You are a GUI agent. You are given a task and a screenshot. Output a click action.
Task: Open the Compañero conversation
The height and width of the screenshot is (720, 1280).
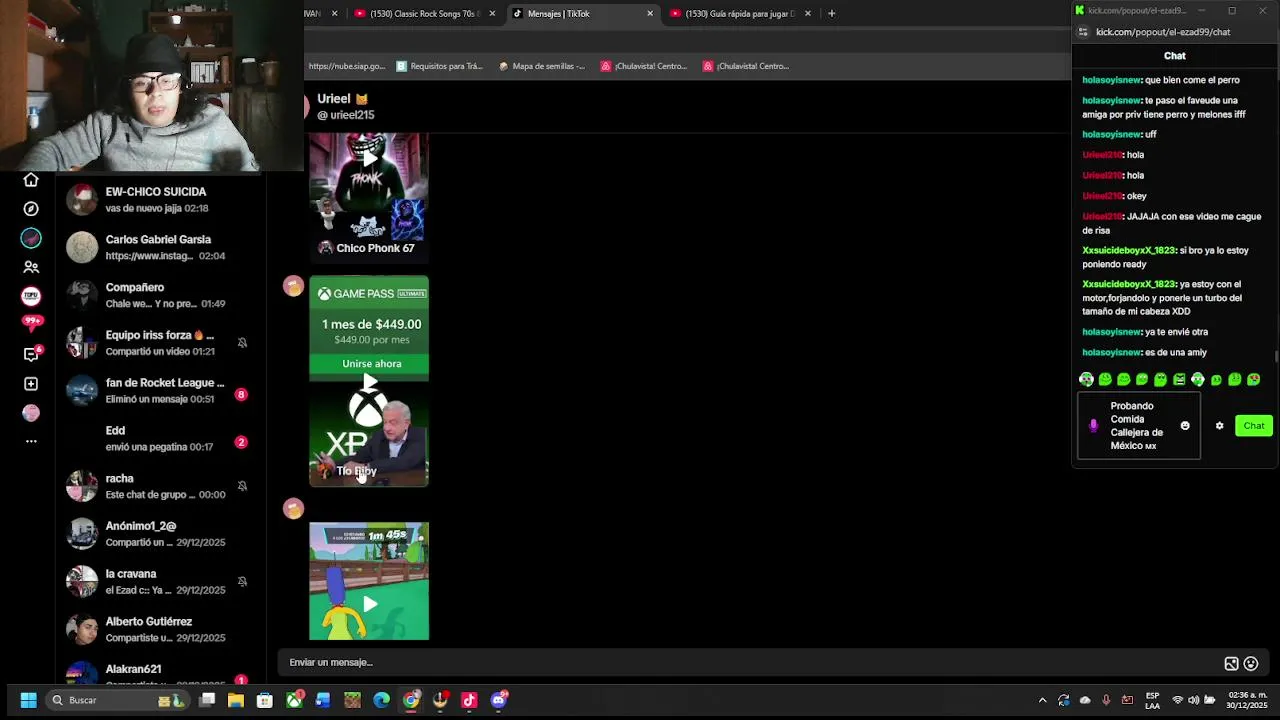160,295
